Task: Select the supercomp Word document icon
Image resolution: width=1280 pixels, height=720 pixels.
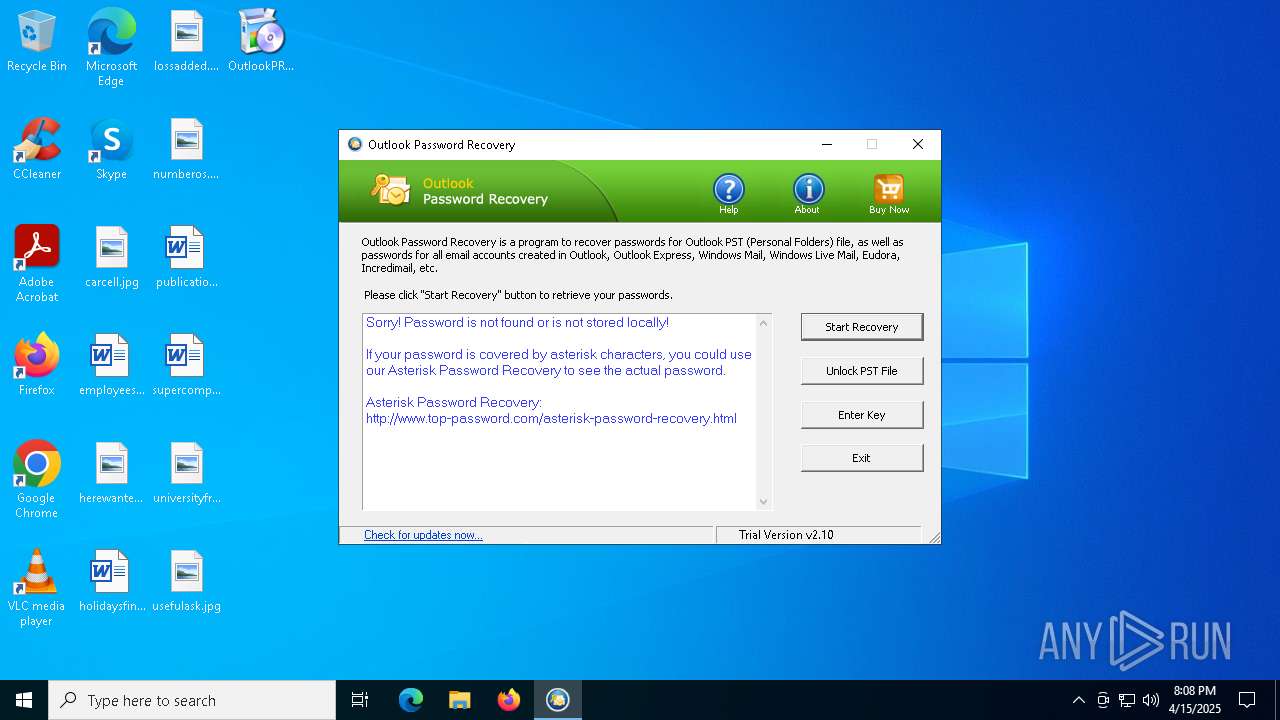Action: point(187,366)
